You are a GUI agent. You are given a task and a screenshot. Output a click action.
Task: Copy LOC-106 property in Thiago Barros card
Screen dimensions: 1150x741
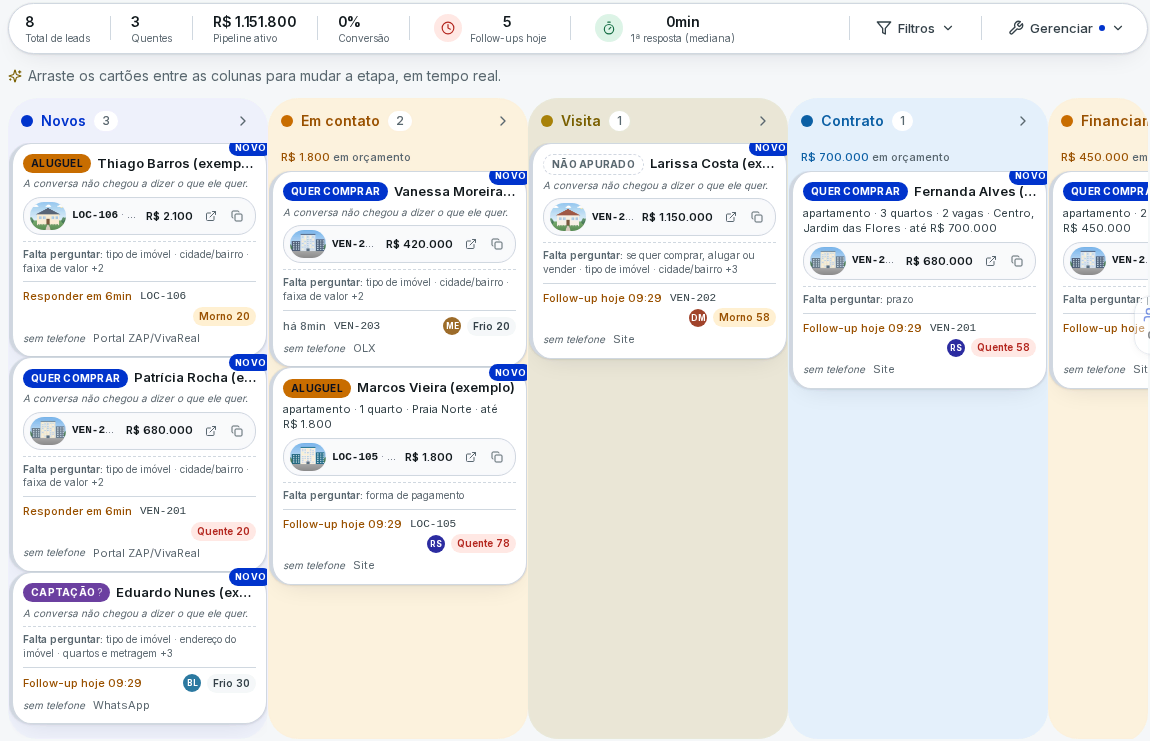237,216
